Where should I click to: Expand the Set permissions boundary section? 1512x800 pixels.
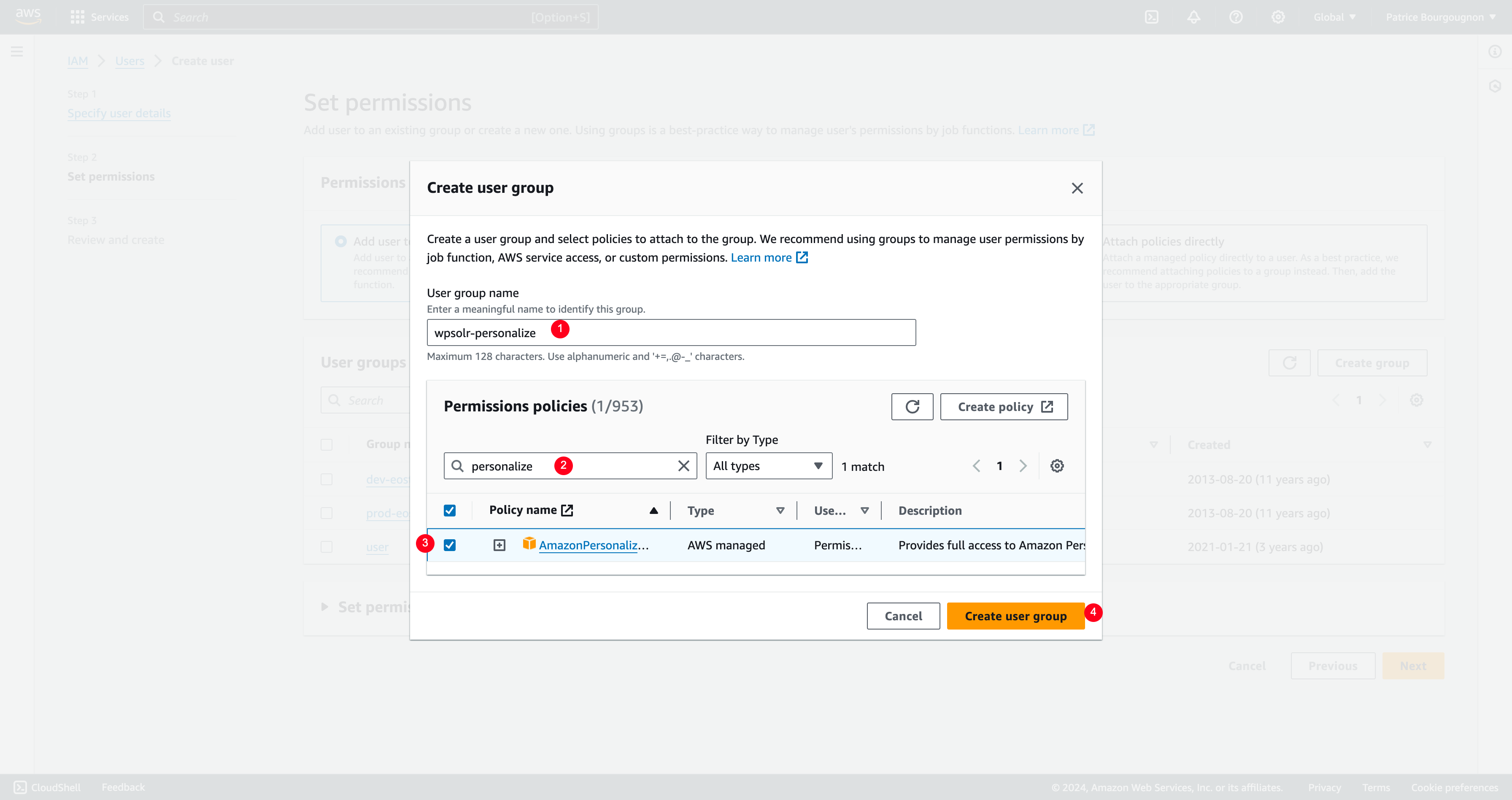(x=324, y=607)
